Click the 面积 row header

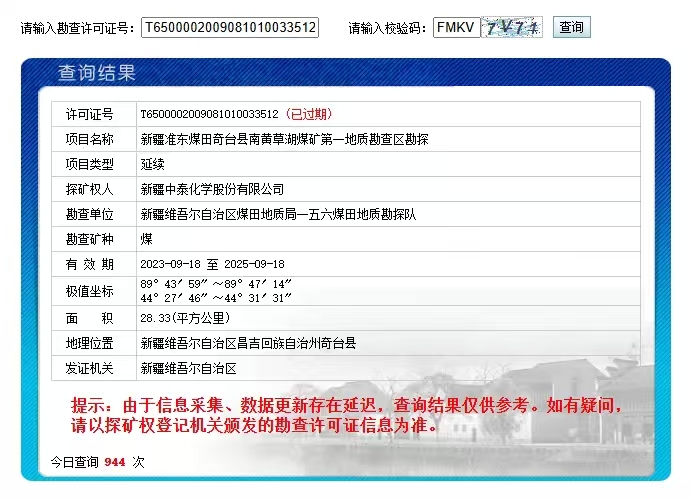[89, 318]
